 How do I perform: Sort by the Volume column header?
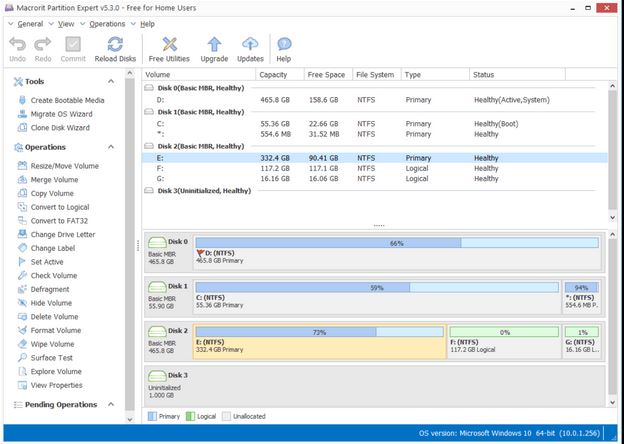pos(199,75)
